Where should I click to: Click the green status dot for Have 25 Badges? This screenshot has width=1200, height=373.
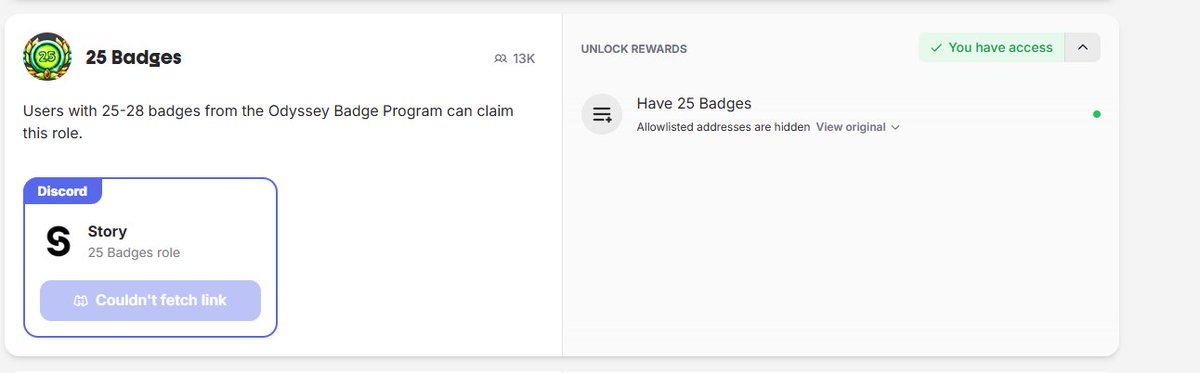click(x=1096, y=114)
